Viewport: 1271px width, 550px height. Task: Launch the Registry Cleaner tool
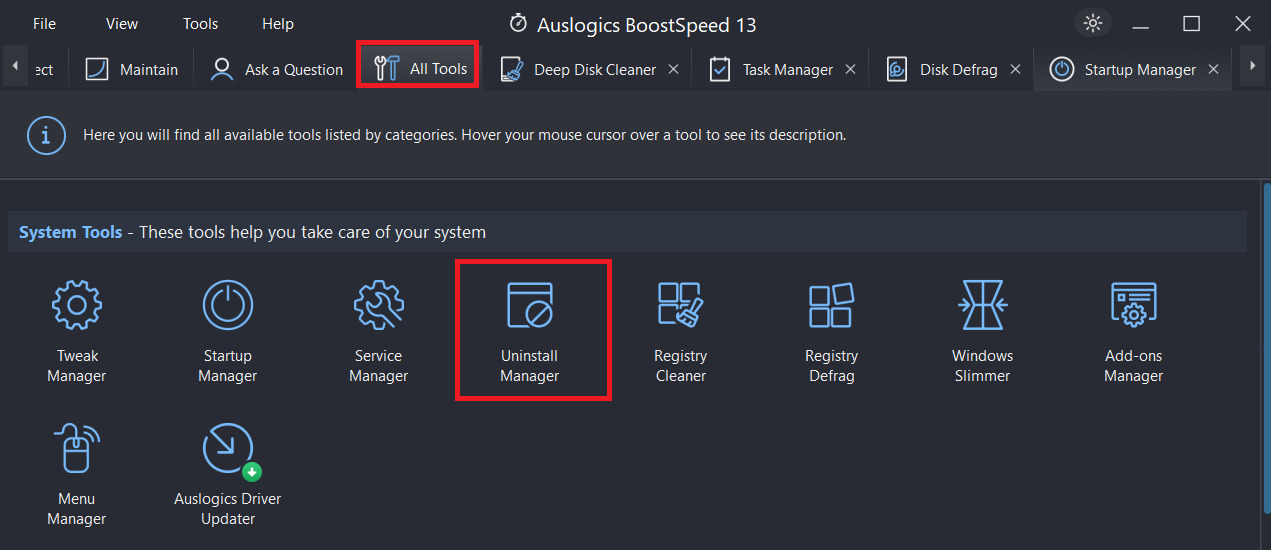coord(681,331)
